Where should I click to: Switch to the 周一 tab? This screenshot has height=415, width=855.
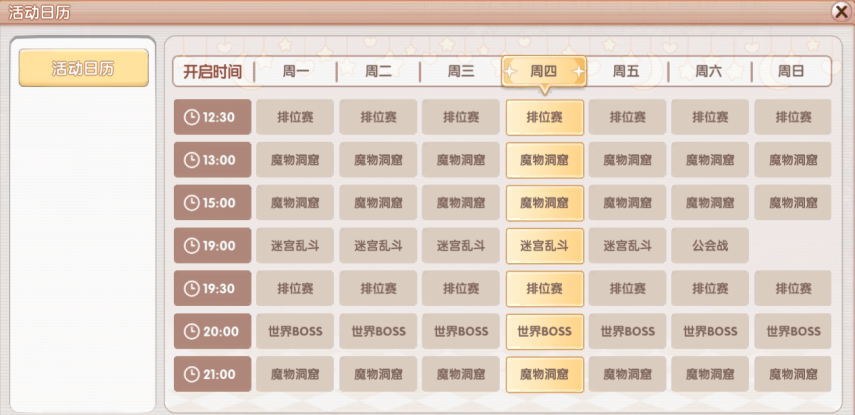296,71
